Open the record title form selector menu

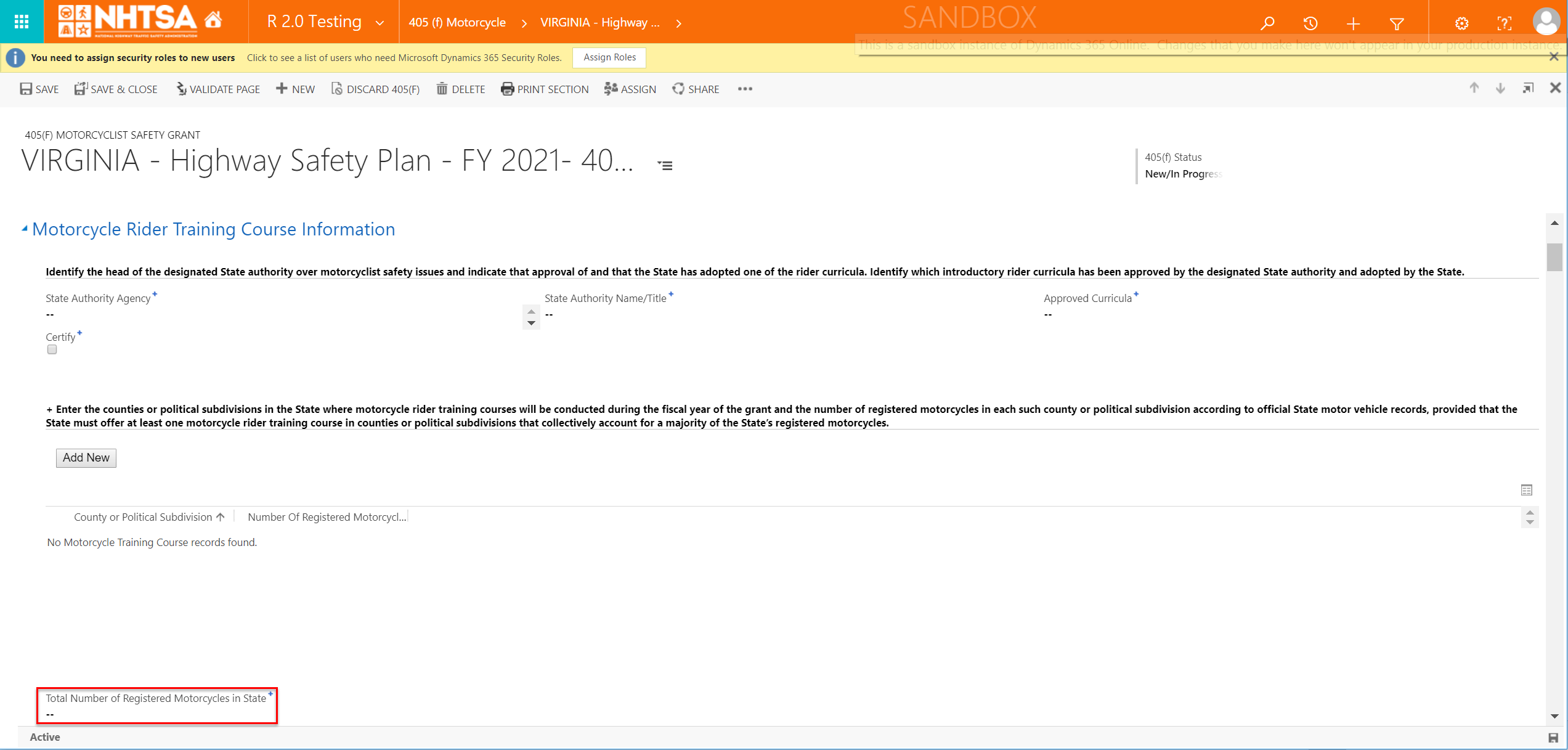pyautogui.click(x=665, y=165)
